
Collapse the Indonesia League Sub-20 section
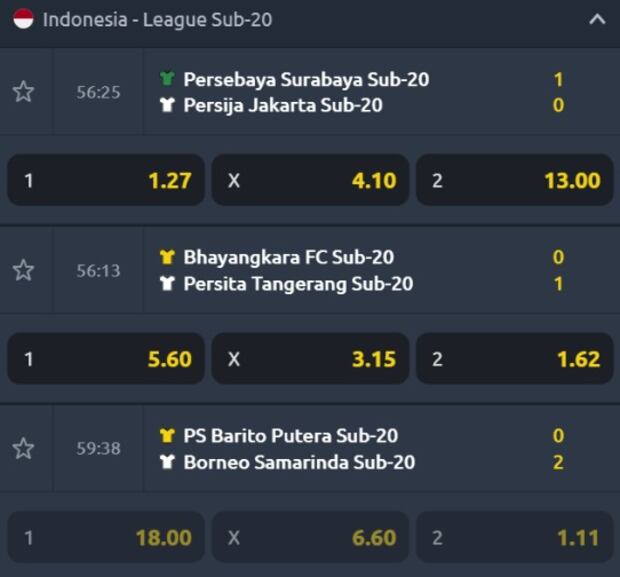click(597, 19)
